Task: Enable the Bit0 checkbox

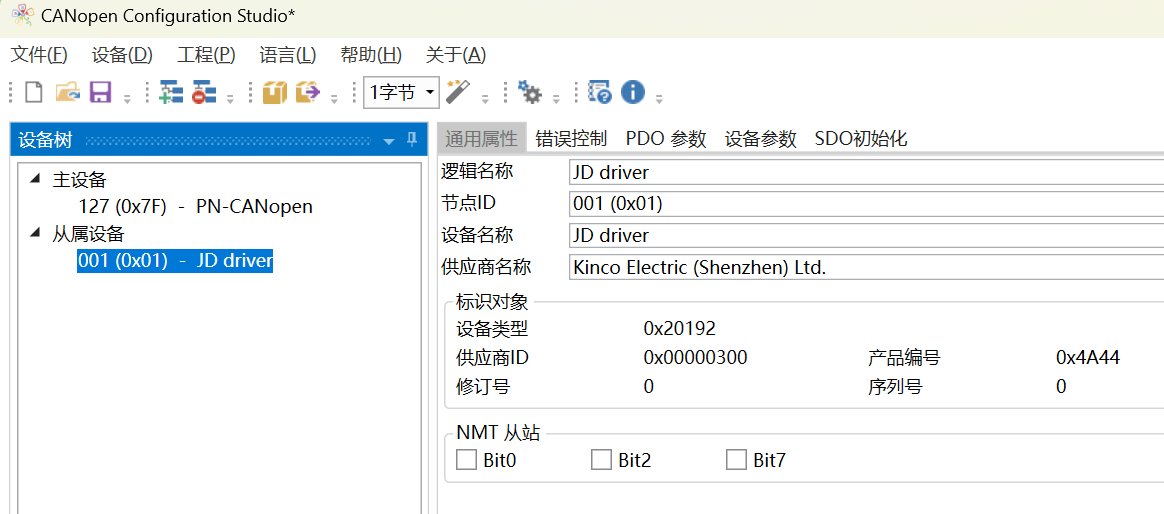Action: [x=466, y=460]
